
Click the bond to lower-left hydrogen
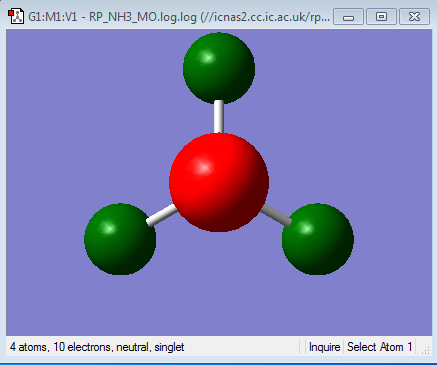tap(162, 215)
